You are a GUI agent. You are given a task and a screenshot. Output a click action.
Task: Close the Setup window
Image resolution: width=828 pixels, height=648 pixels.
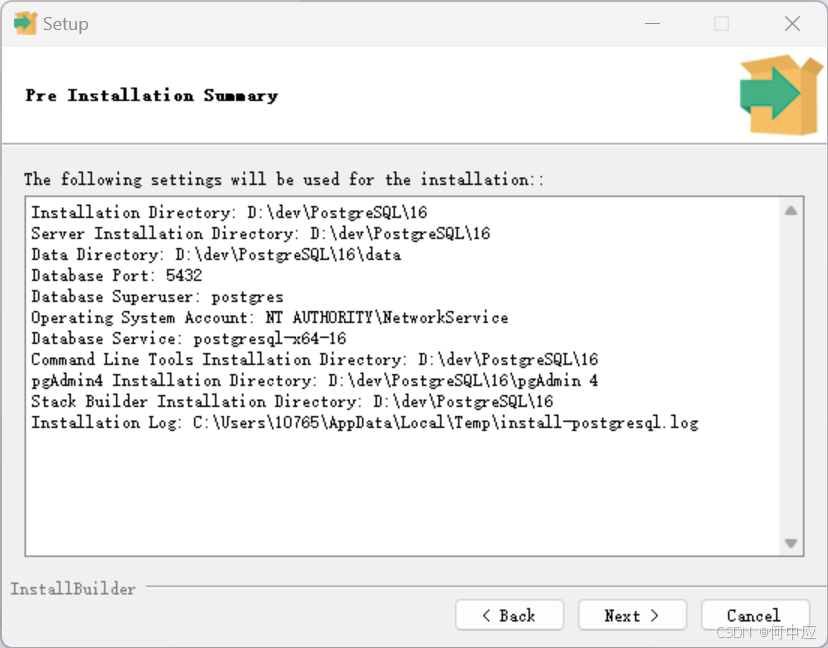[x=792, y=23]
